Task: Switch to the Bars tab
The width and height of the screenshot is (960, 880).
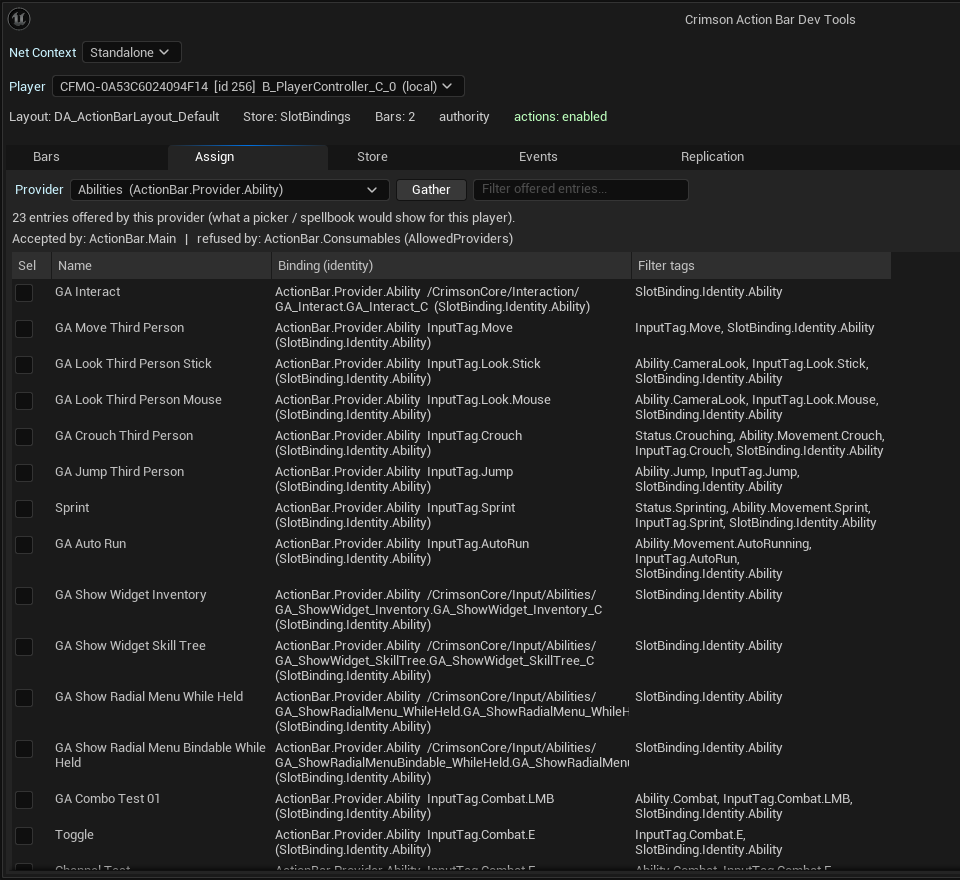Action: point(47,157)
